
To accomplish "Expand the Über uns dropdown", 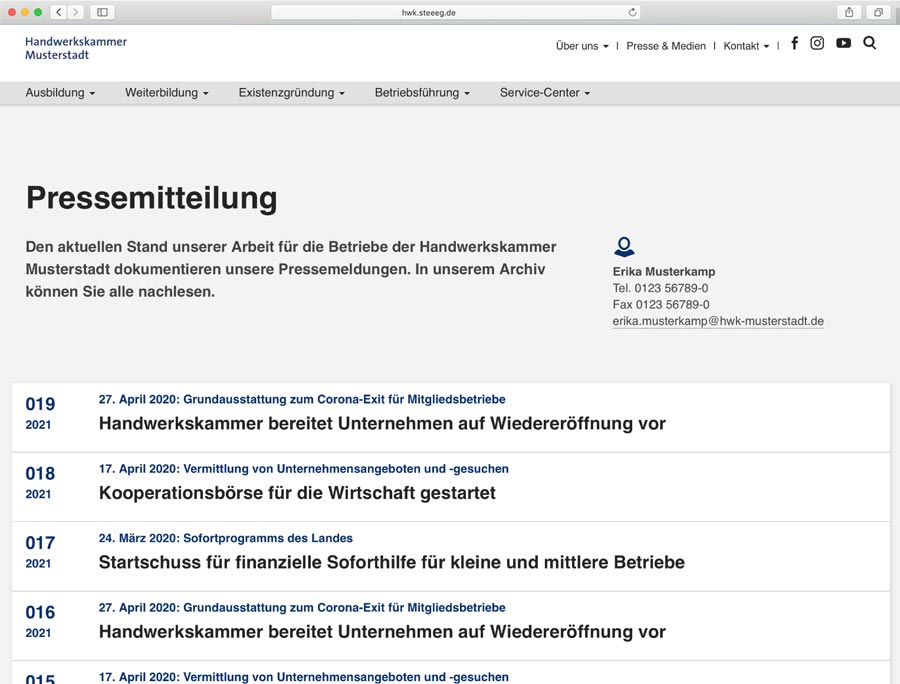I will (581, 46).
